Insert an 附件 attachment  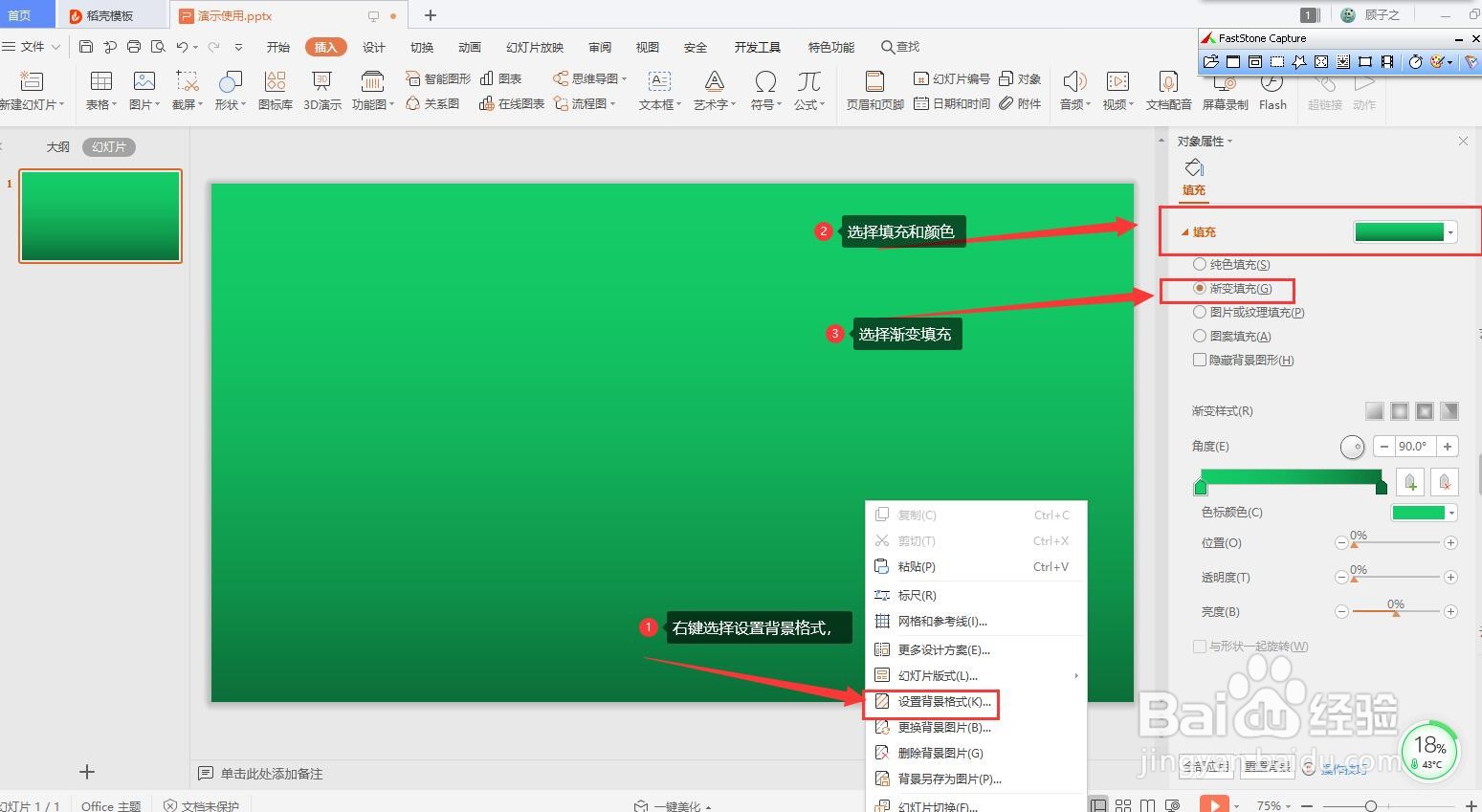(x=1020, y=103)
